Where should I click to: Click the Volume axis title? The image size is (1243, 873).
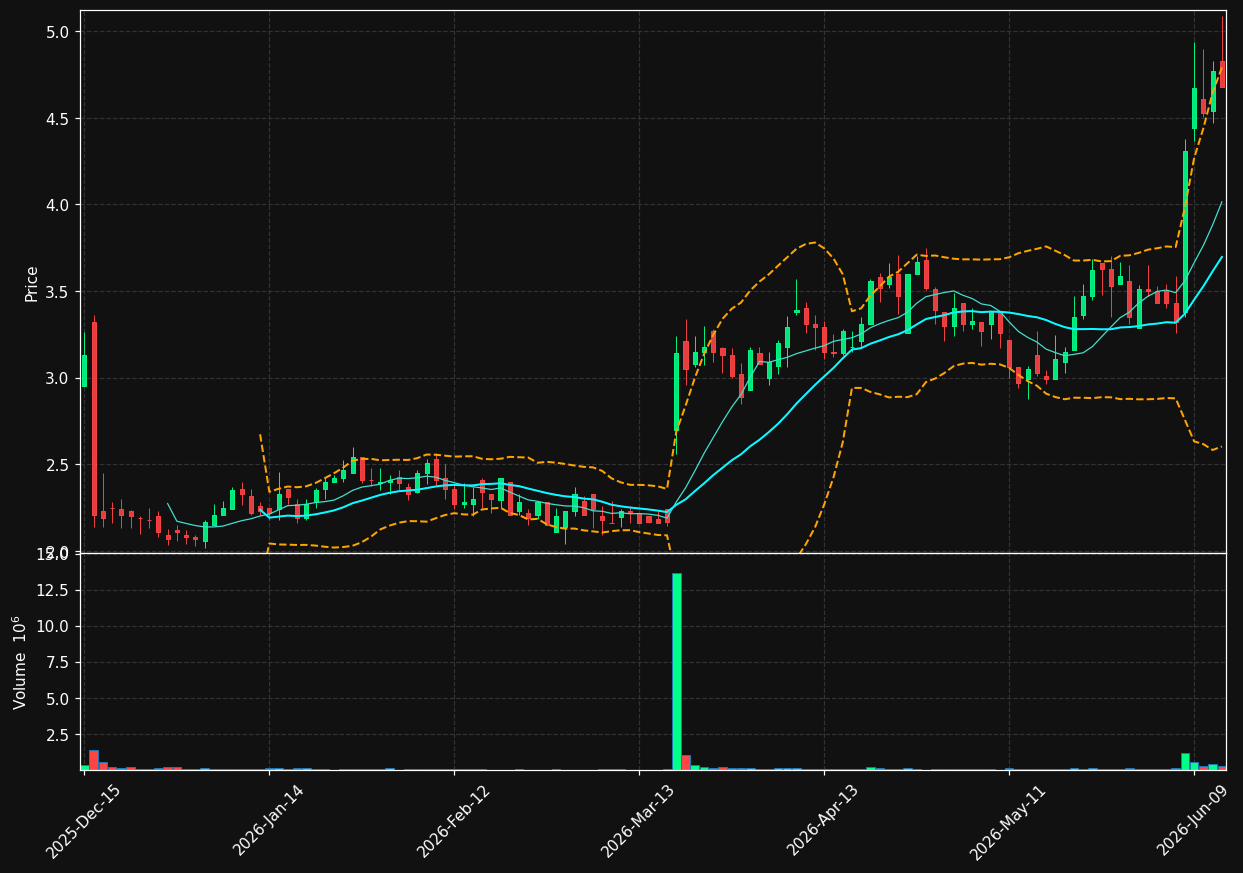point(20,662)
